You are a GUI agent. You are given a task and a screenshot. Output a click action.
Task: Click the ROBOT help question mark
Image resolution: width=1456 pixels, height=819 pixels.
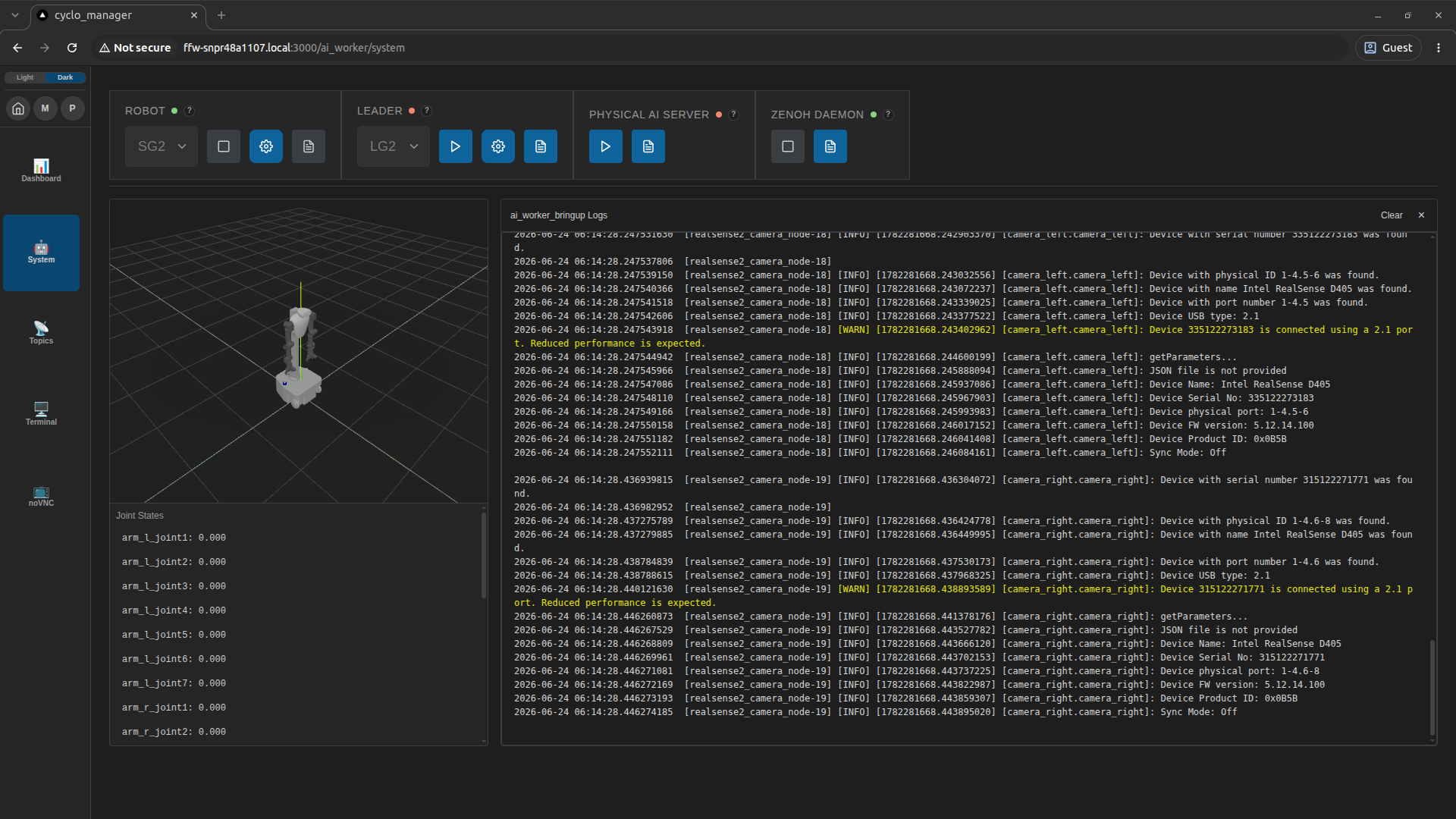pos(190,111)
